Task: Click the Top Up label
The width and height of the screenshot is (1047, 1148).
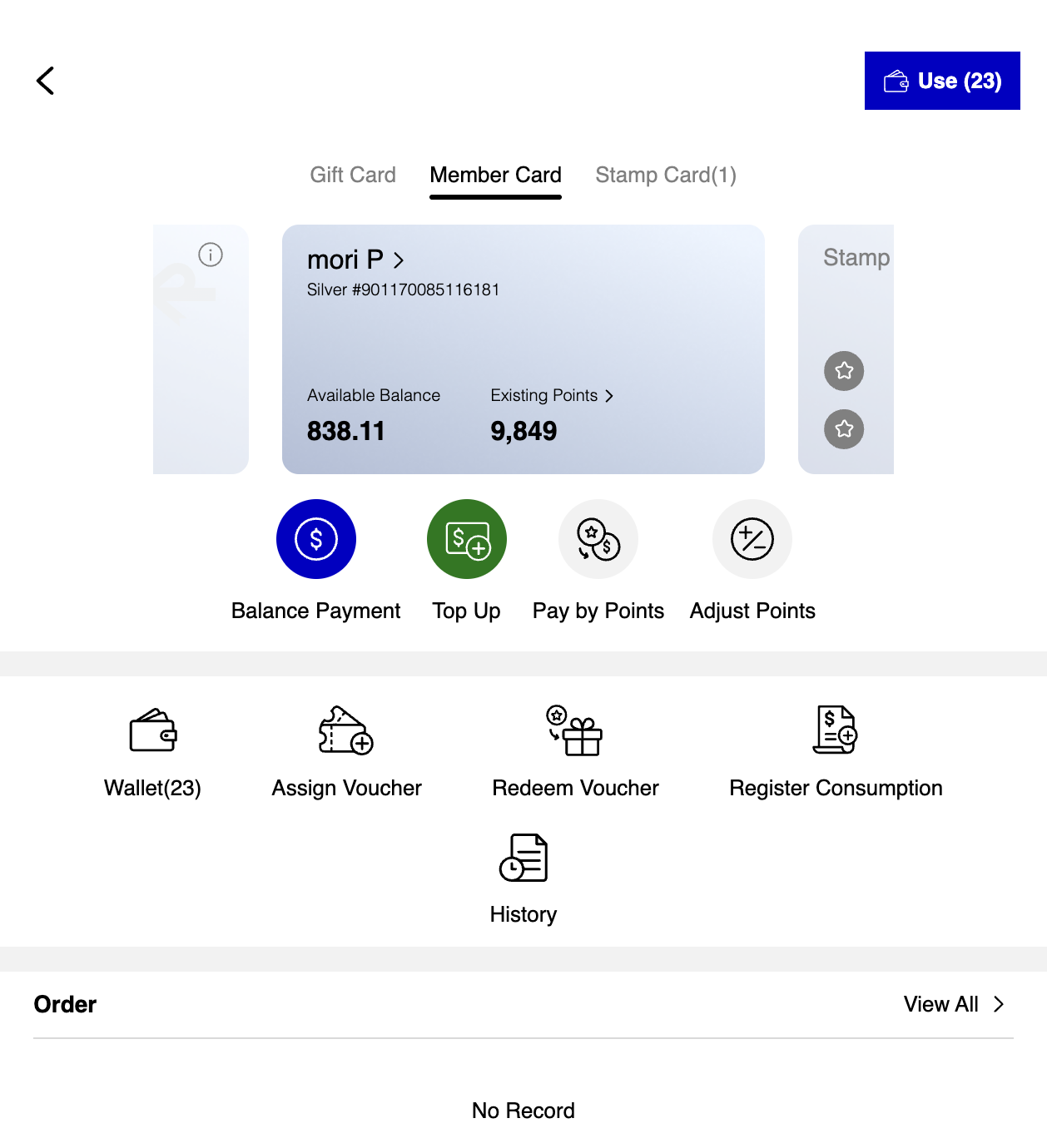Action: tap(467, 611)
